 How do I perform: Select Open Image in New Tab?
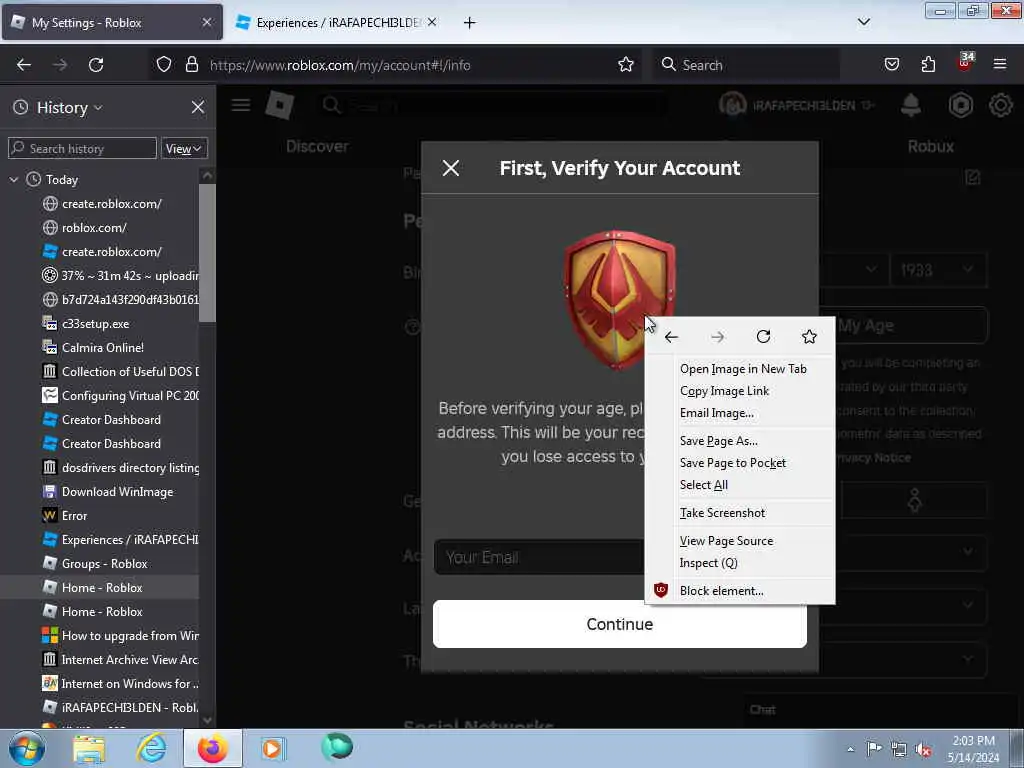coord(743,369)
